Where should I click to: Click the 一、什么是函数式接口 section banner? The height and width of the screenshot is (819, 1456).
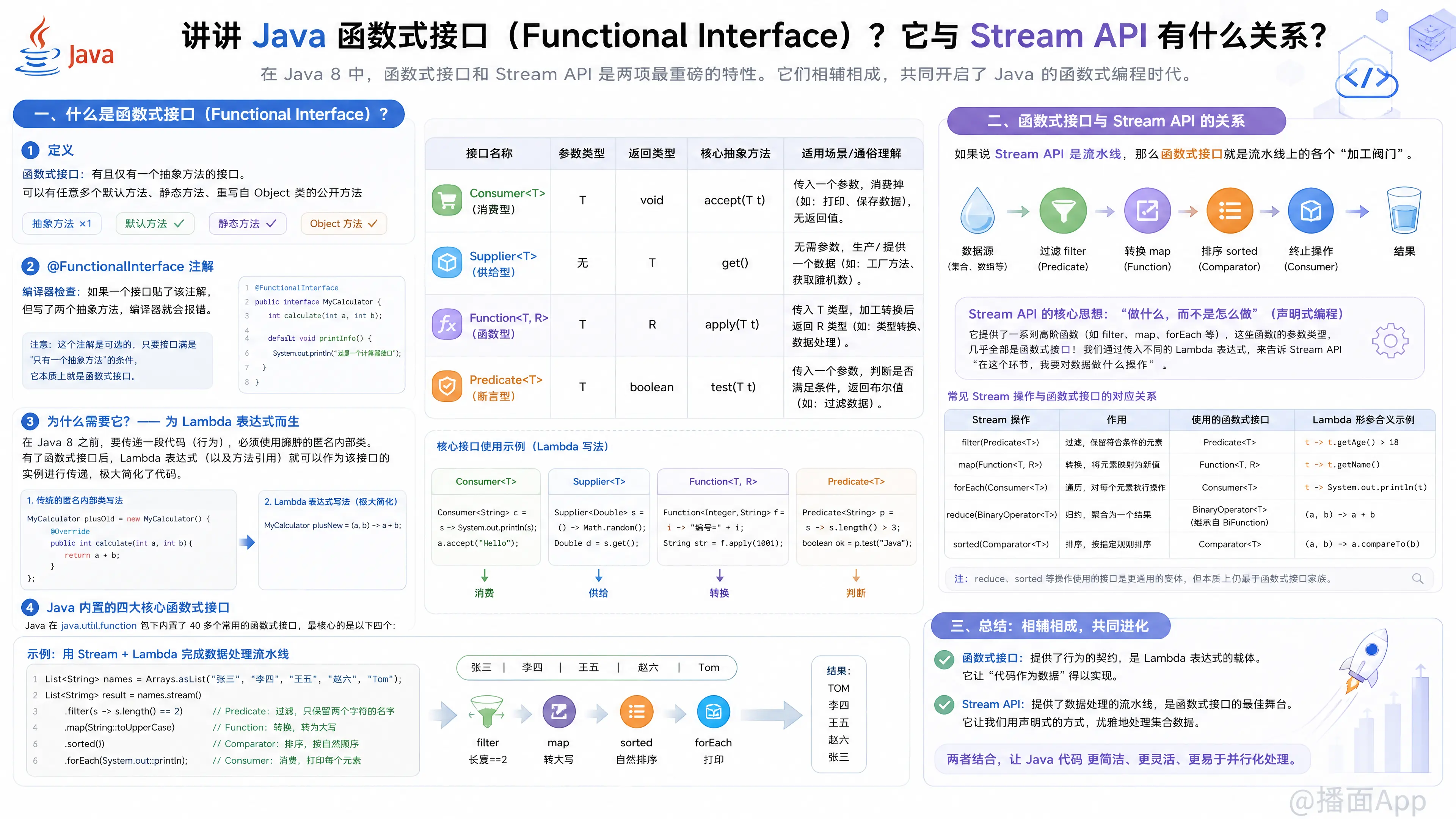(x=209, y=114)
